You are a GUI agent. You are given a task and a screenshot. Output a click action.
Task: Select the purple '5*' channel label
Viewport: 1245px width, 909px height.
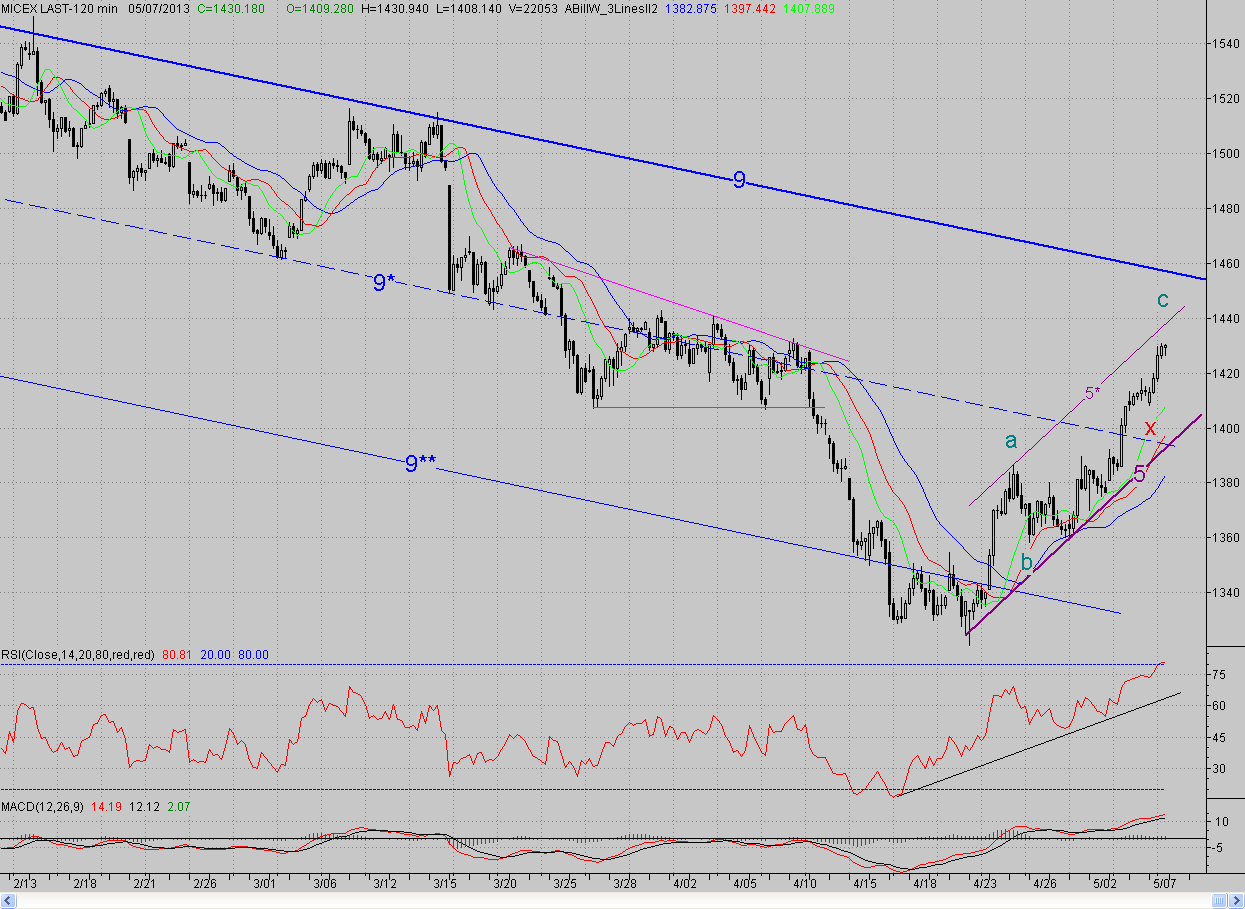pyautogui.click(x=1092, y=393)
